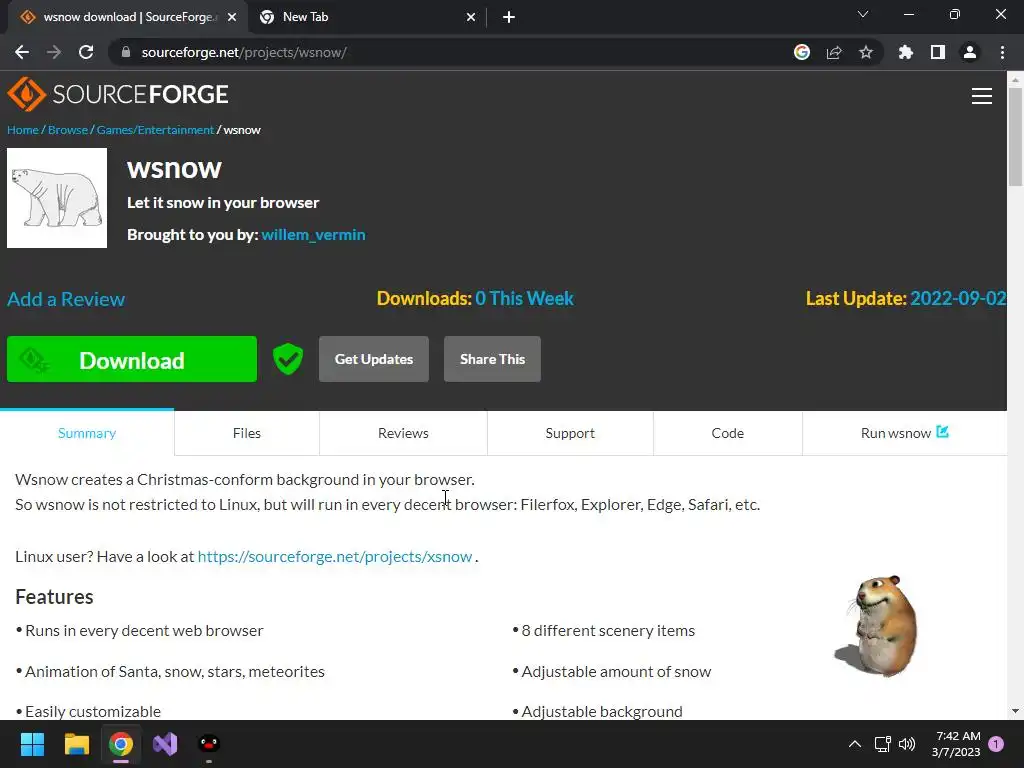Click the polar bear project thumbnail

pos(57,198)
